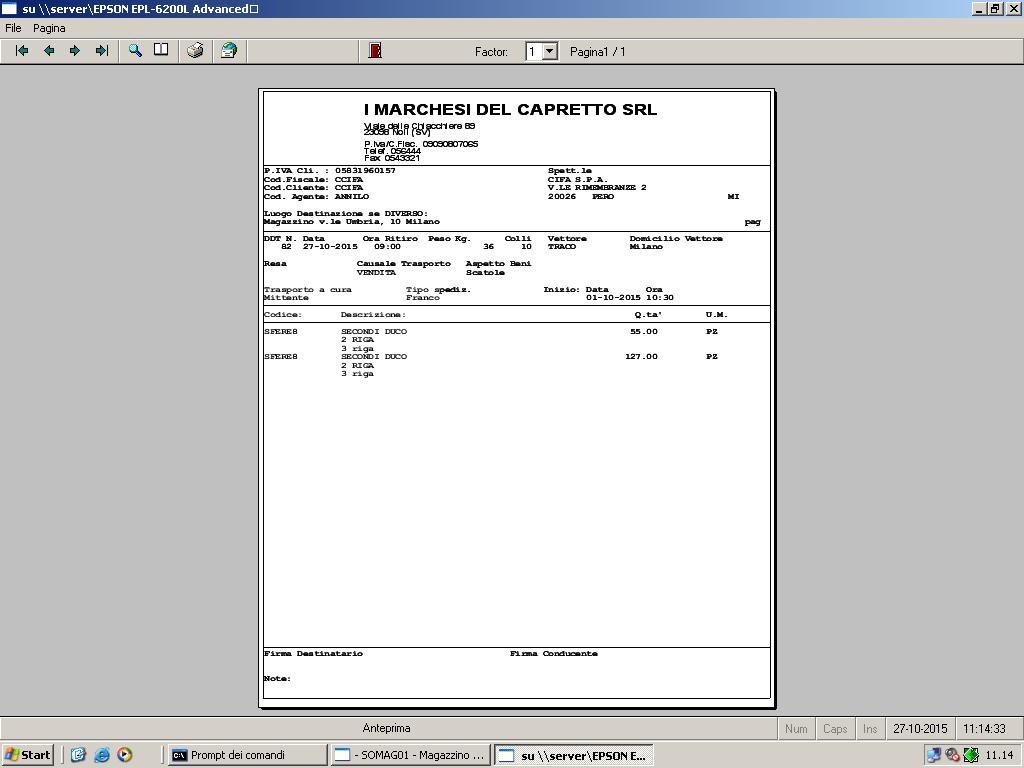This screenshot has width=1024, height=768.
Task: Click the goods appearance value 'Scatole'
Action: (x=485, y=272)
